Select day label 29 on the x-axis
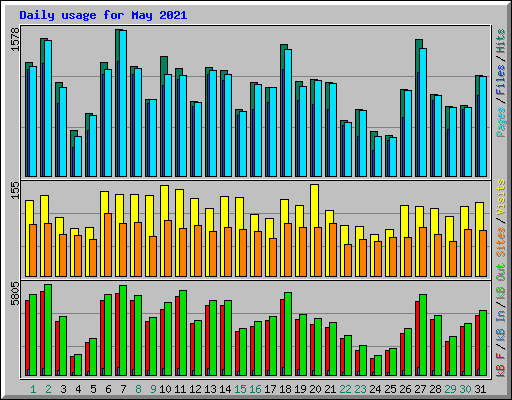 (x=450, y=389)
